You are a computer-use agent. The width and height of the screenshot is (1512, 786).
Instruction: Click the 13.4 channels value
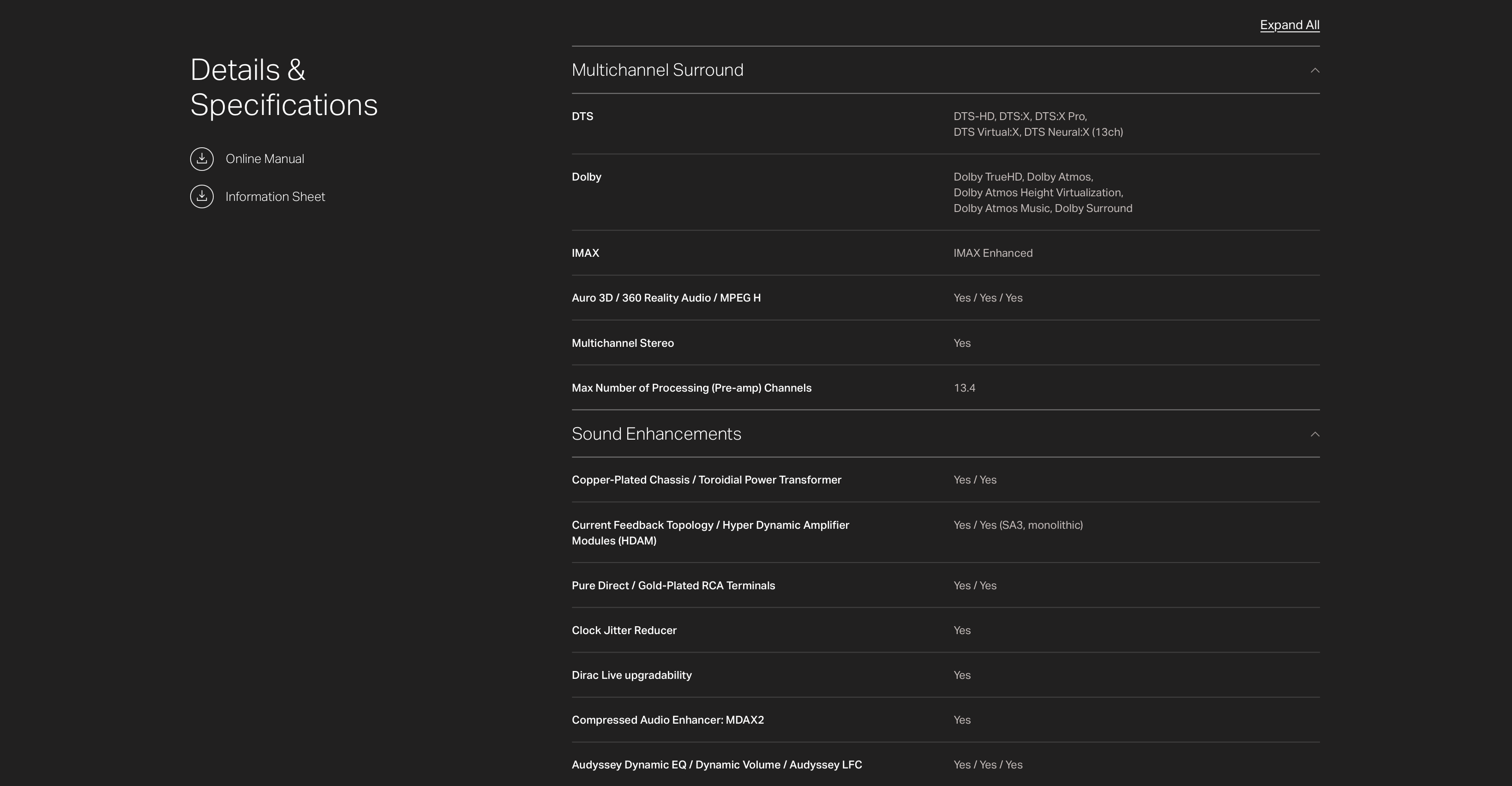(964, 388)
